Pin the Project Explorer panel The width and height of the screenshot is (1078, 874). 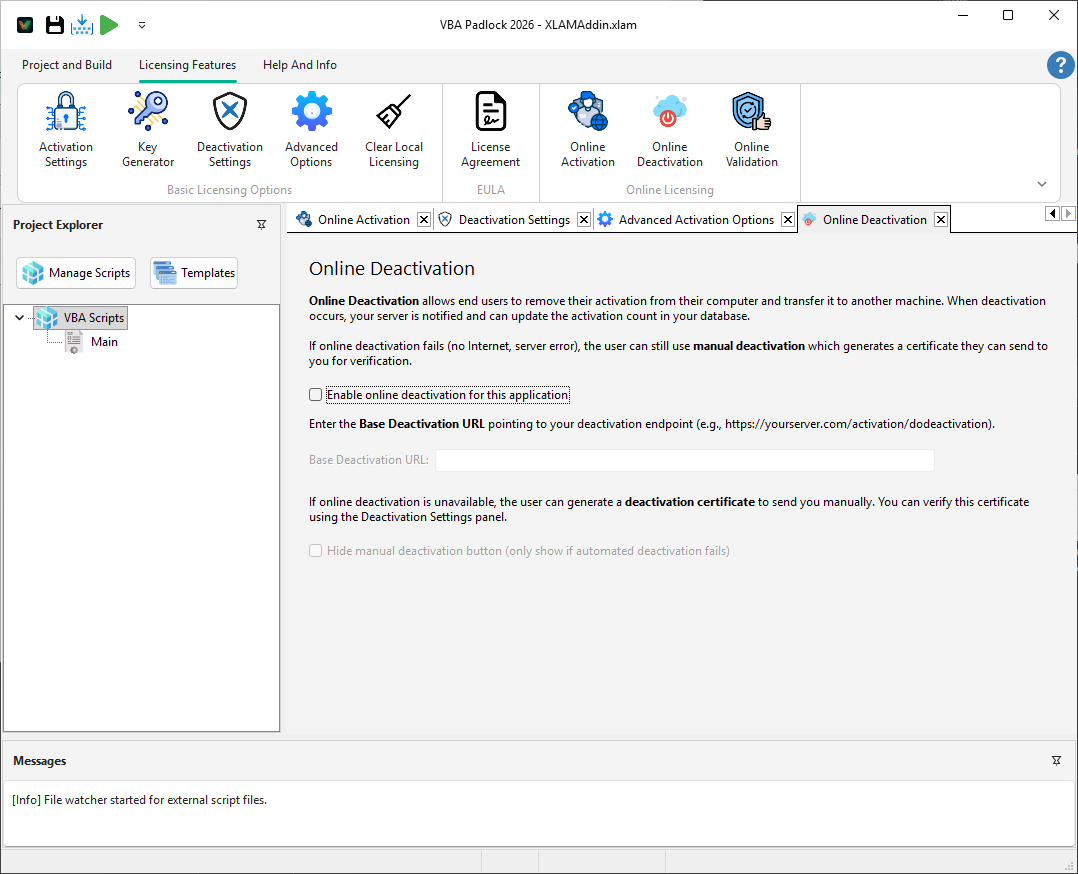261,225
